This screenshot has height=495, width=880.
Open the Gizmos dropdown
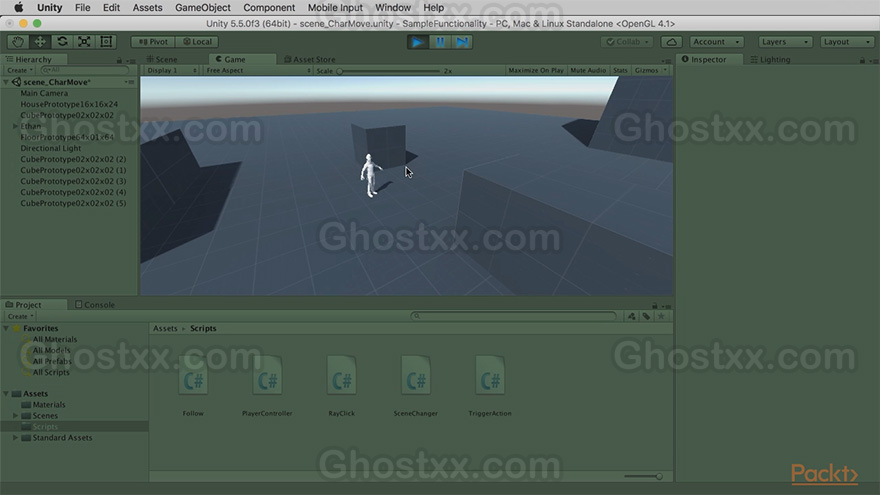pyautogui.click(x=650, y=70)
